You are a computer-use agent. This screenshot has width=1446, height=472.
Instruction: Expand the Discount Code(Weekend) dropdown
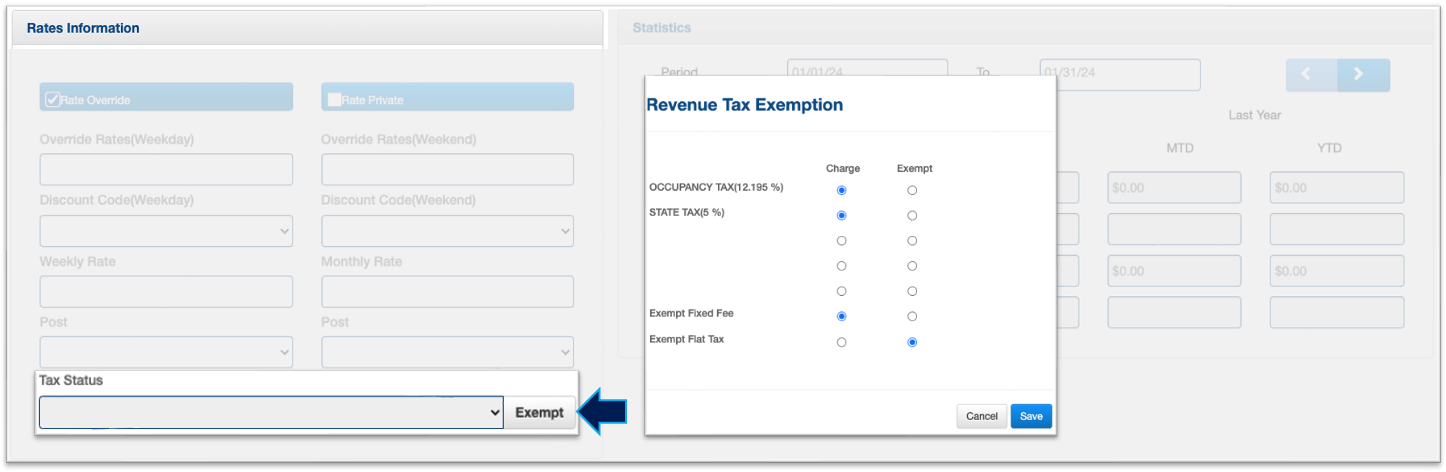447,231
